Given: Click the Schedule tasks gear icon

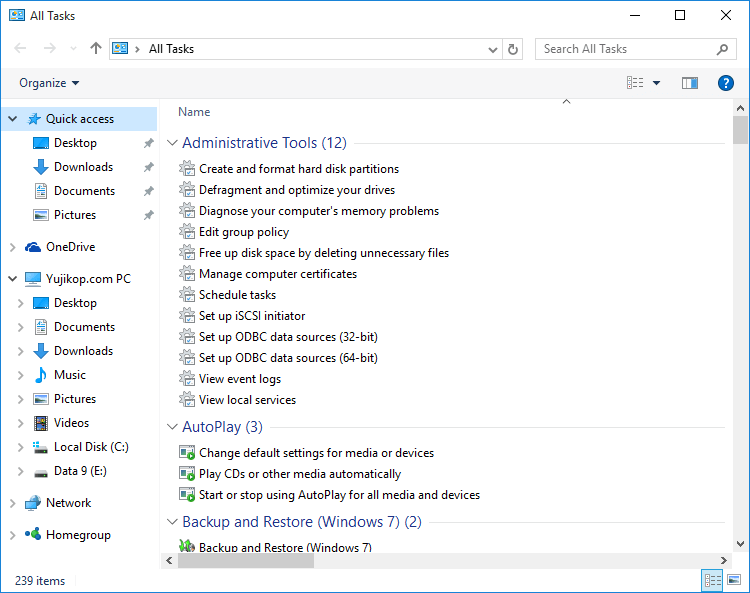Looking at the screenshot, I should click(187, 295).
